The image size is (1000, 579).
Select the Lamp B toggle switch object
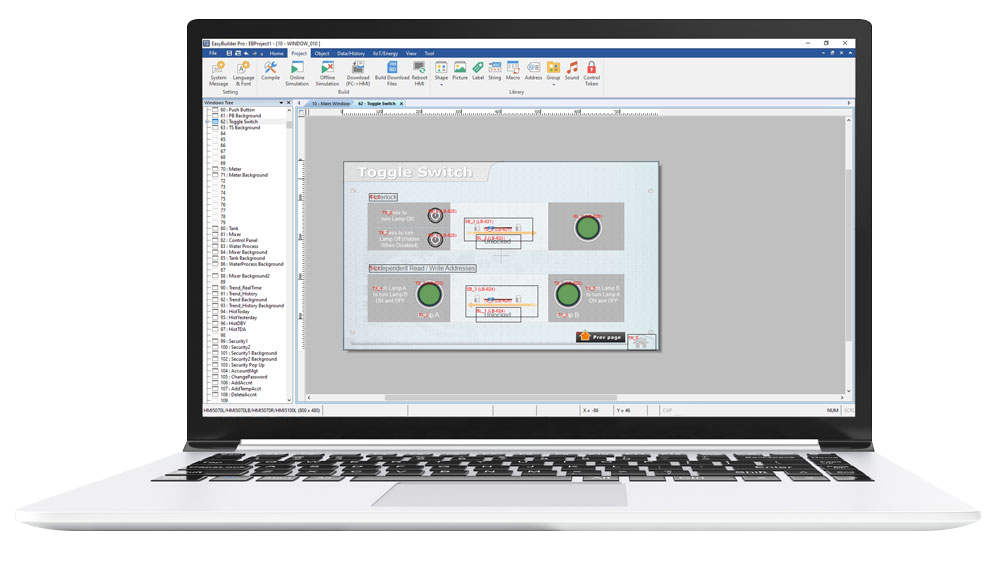point(568,295)
